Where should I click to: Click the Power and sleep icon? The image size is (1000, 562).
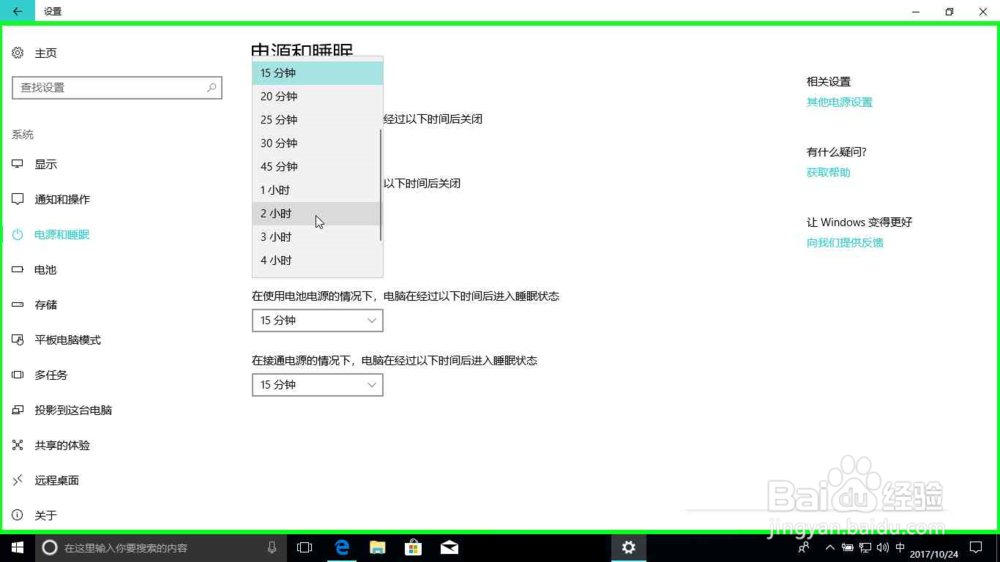(x=18, y=235)
